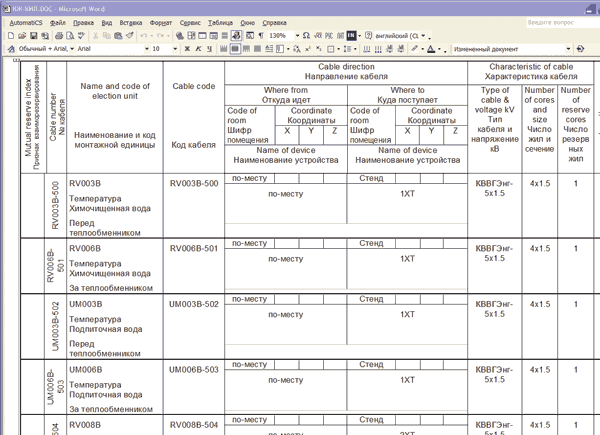This screenshot has width=600, height=435.
Task: Show paragraph marks with pilcrow icon
Action: click(x=261, y=36)
